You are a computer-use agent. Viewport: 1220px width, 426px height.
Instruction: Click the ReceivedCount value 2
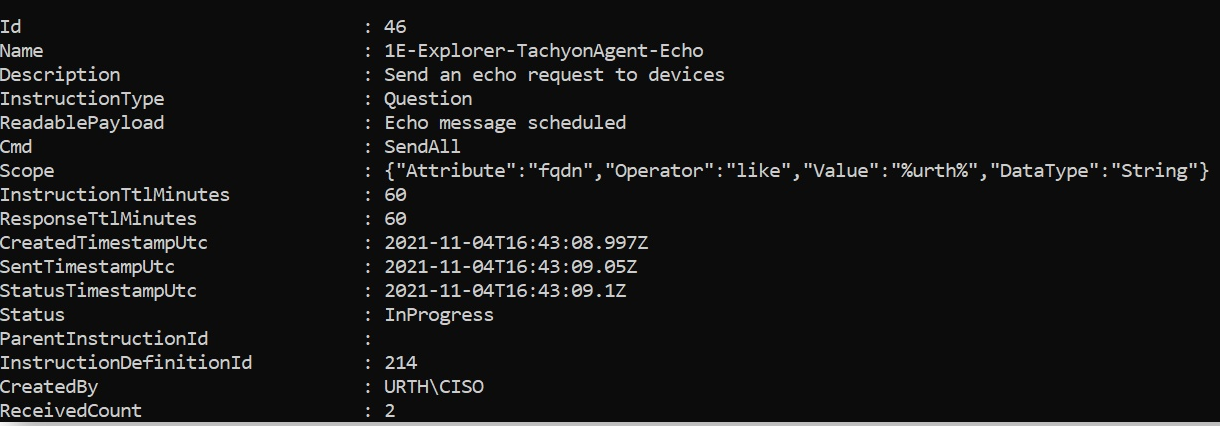[389, 411]
